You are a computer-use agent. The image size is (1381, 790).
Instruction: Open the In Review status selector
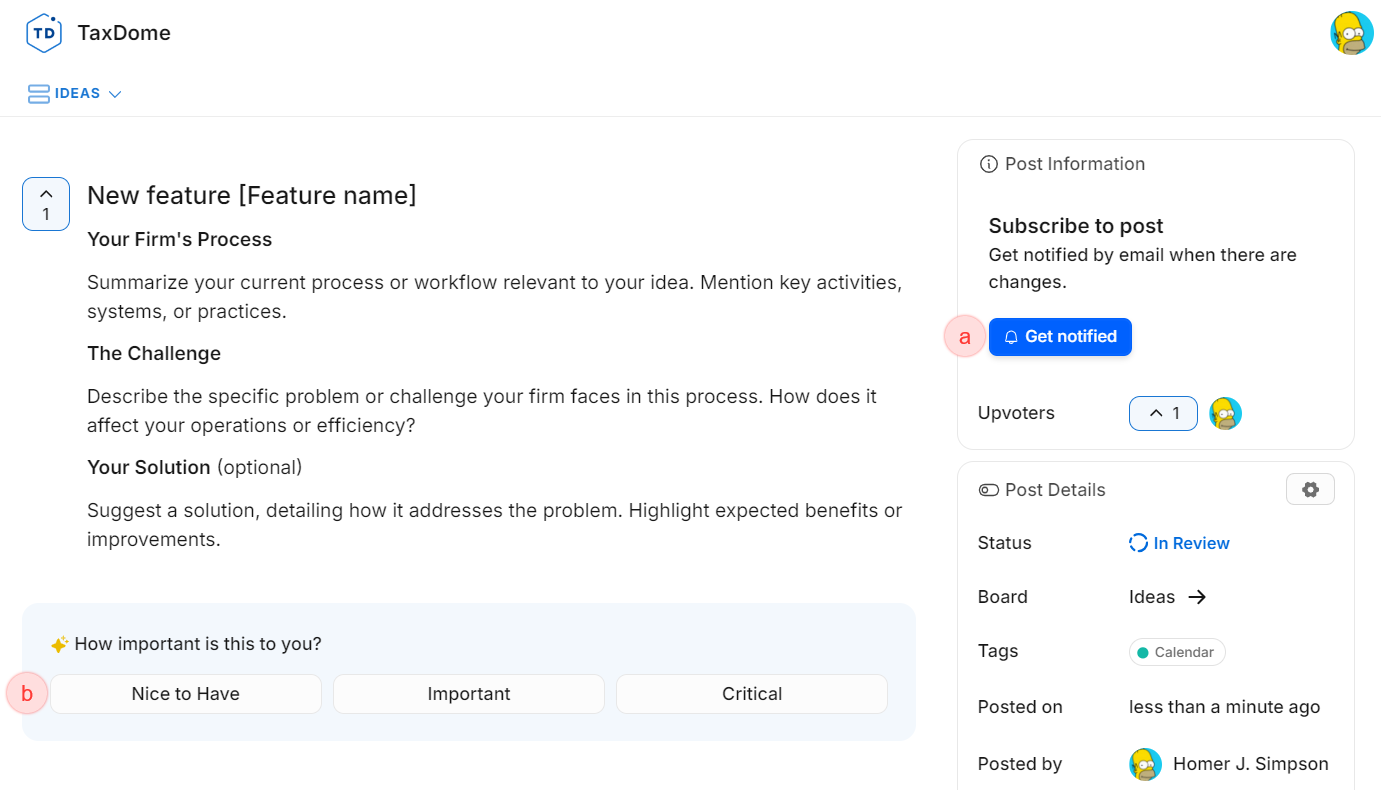click(1191, 543)
